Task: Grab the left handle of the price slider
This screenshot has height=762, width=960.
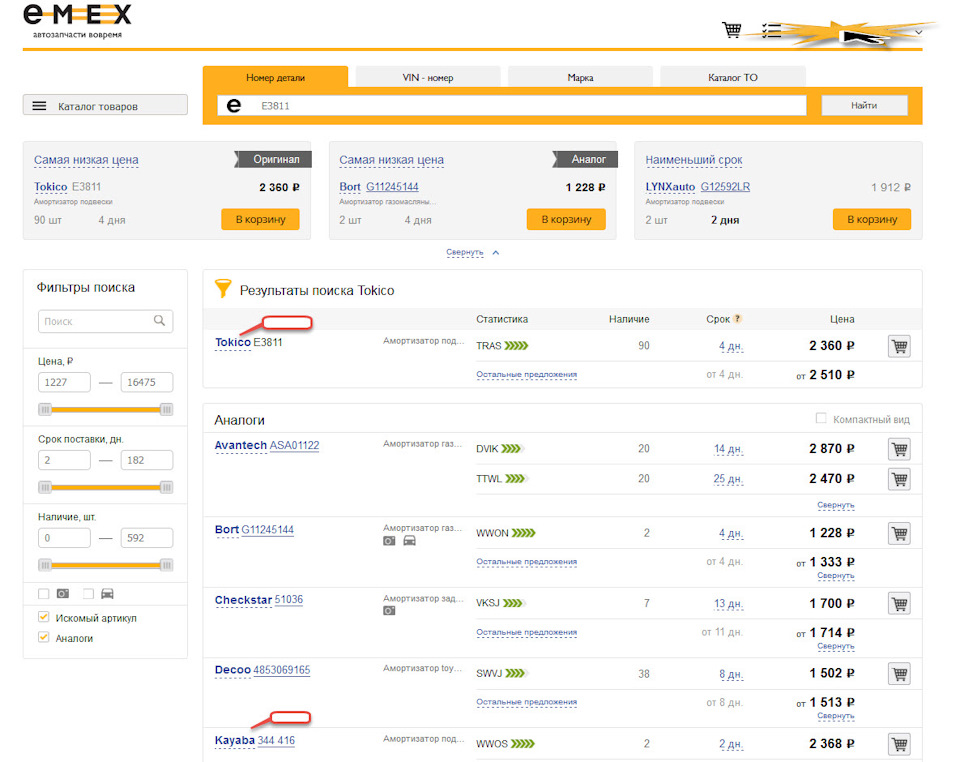Action: [45, 409]
